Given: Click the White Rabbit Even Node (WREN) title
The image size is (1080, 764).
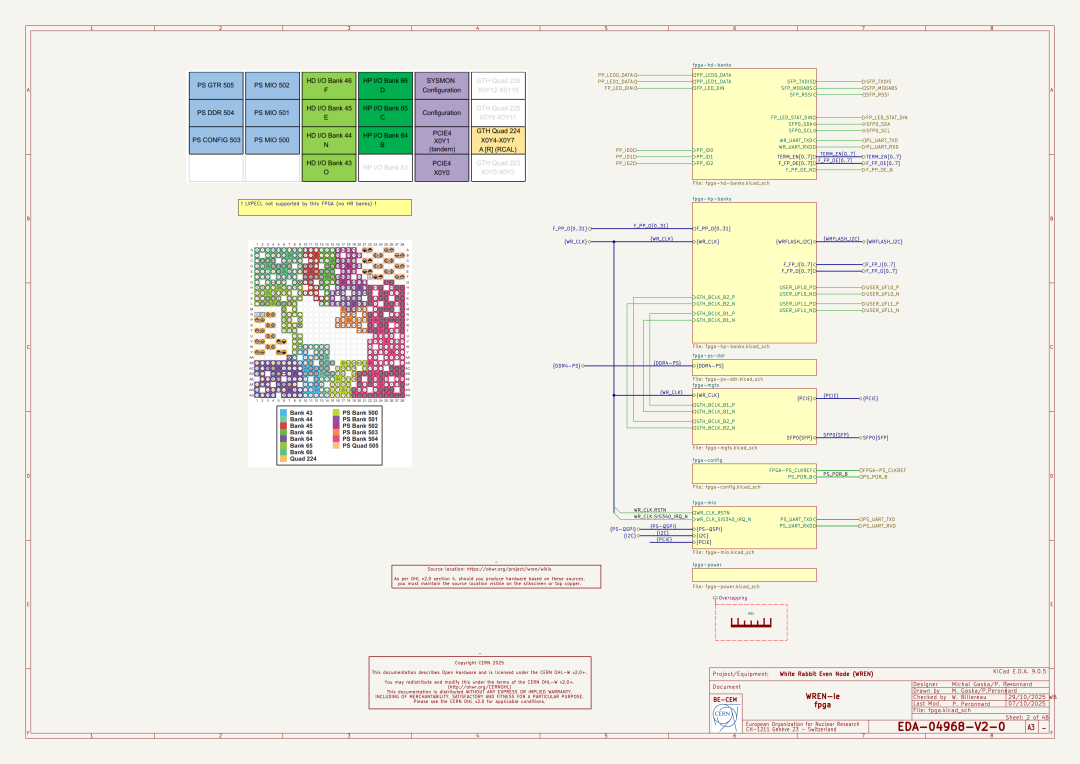Looking at the screenshot, I should point(826,674).
